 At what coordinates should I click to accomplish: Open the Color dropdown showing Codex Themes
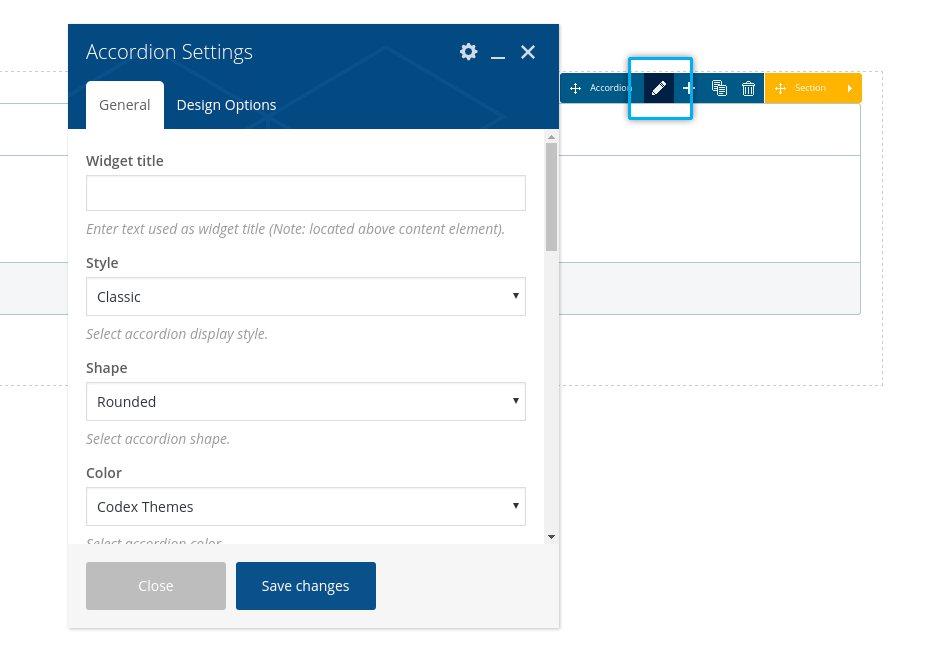tap(305, 507)
